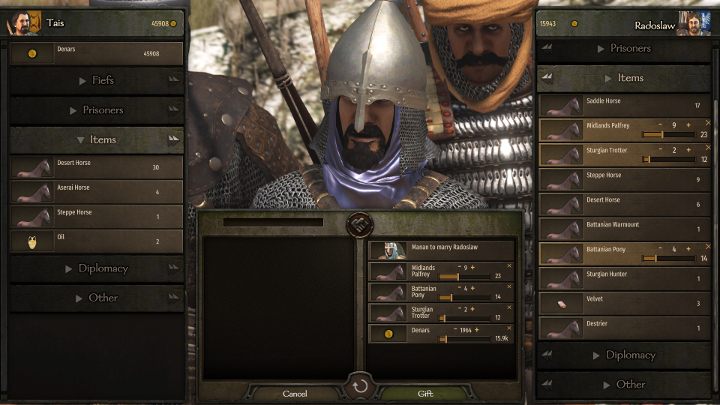Increase the Denars amount in the offer panel
The image size is (720, 405).
point(477,330)
